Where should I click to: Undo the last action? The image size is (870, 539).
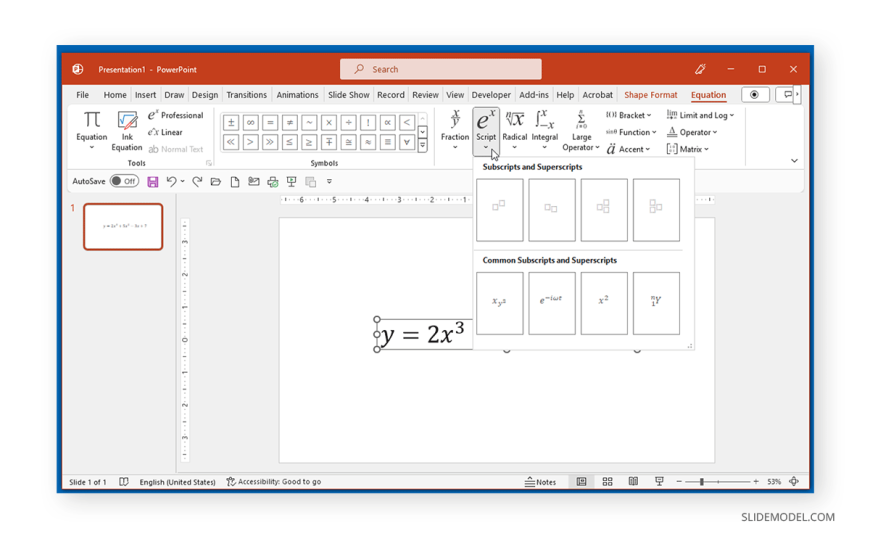(171, 182)
